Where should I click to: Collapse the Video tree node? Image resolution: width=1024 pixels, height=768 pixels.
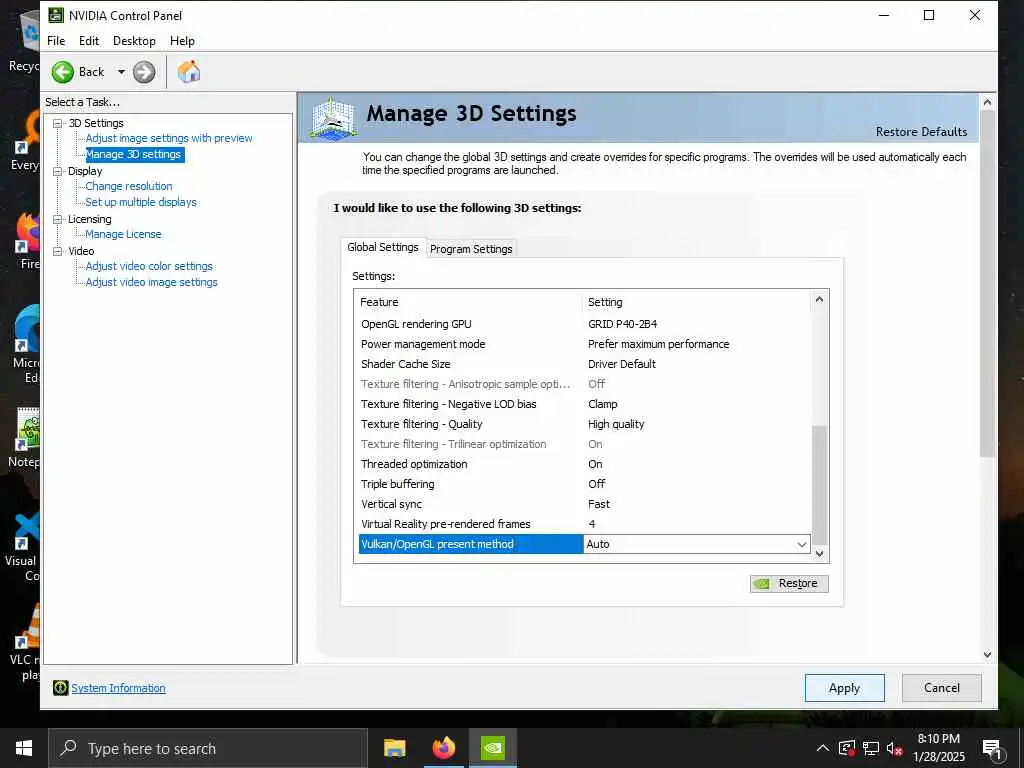point(57,251)
